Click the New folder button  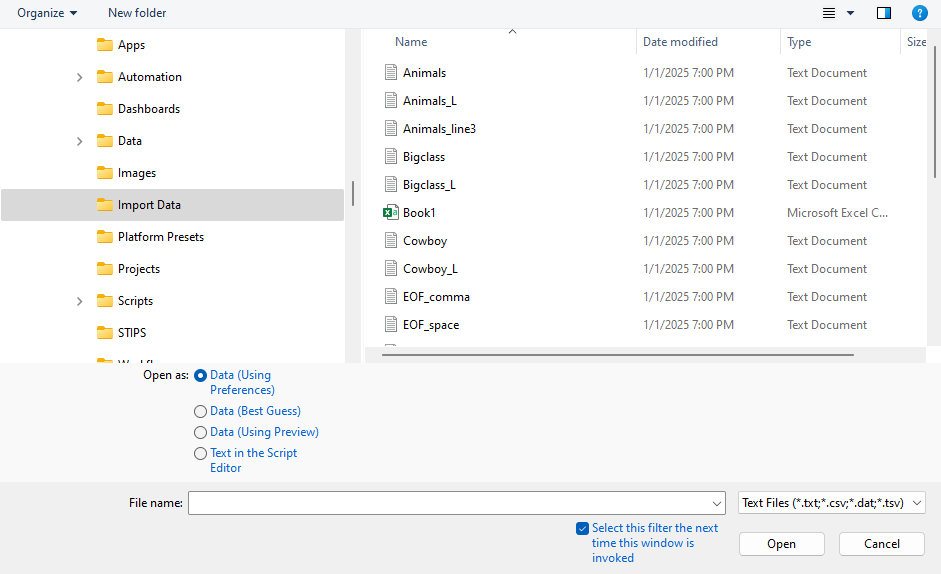coord(137,13)
